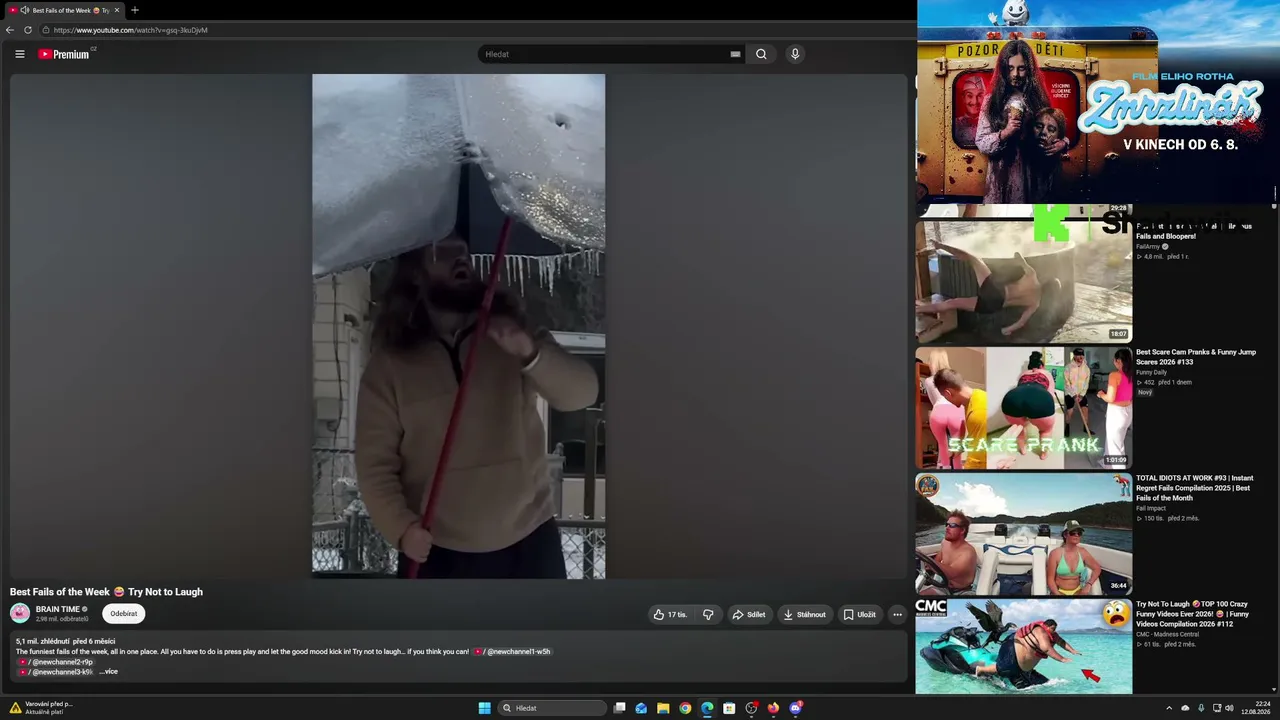
Task: Visit the FailArmy channel
Action: pos(1148,246)
